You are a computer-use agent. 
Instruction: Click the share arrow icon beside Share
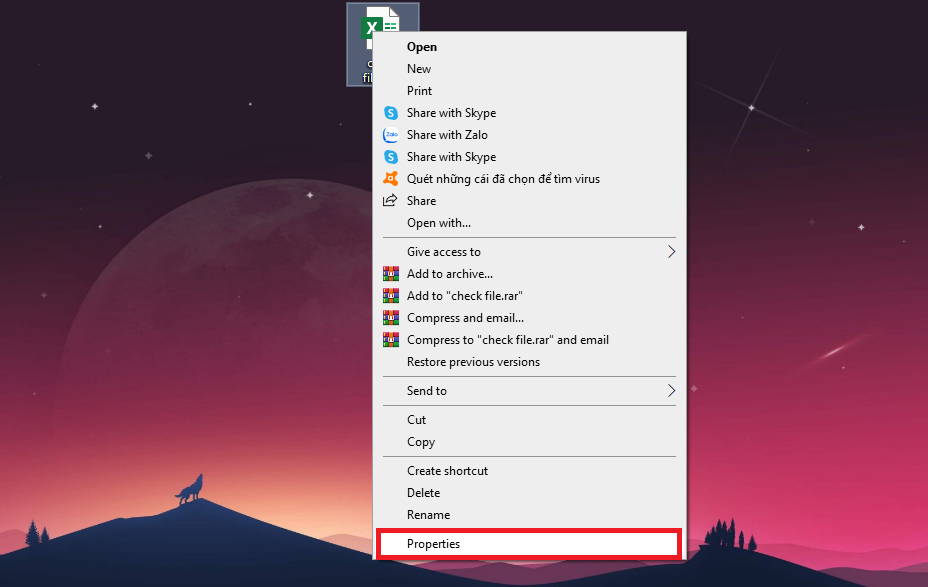tap(390, 201)
